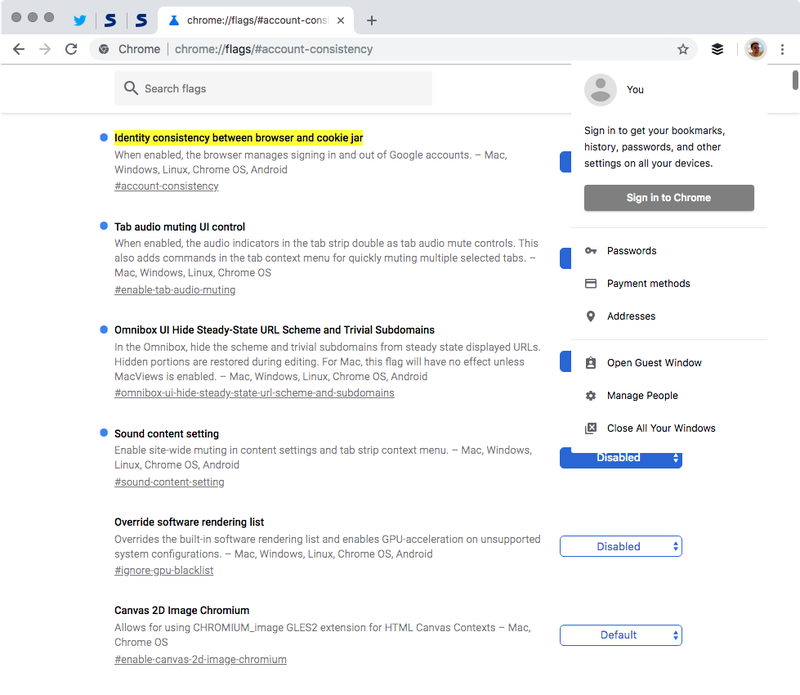Open Chrome's three-dot menu
Viewport: 800px width, 695px height.
pyautogui.click(x=782, y=48)
